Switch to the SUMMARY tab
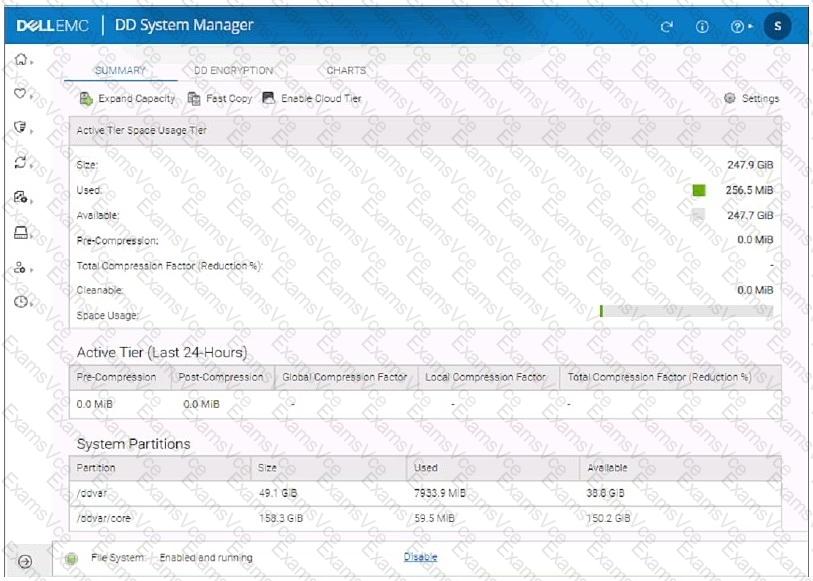The height and width of the screenshot is (581, 813). coord(120,70)
